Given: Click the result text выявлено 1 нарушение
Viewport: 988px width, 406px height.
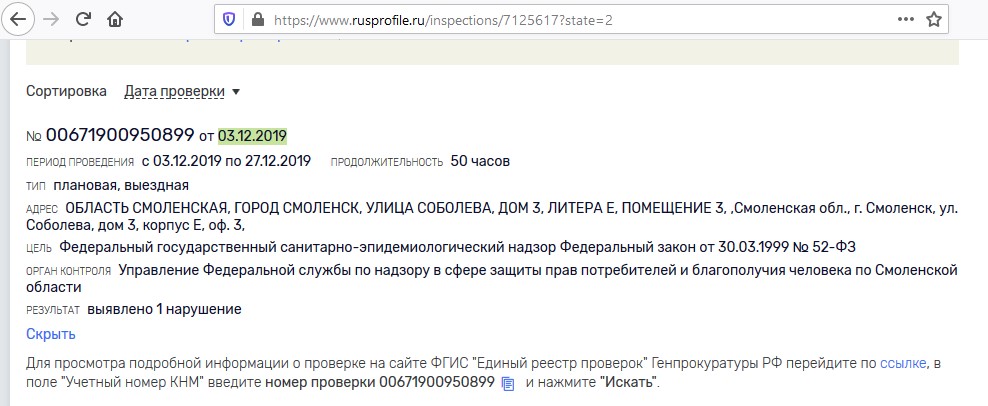Looking at the screenshot, I should click(x=164, y=310).
